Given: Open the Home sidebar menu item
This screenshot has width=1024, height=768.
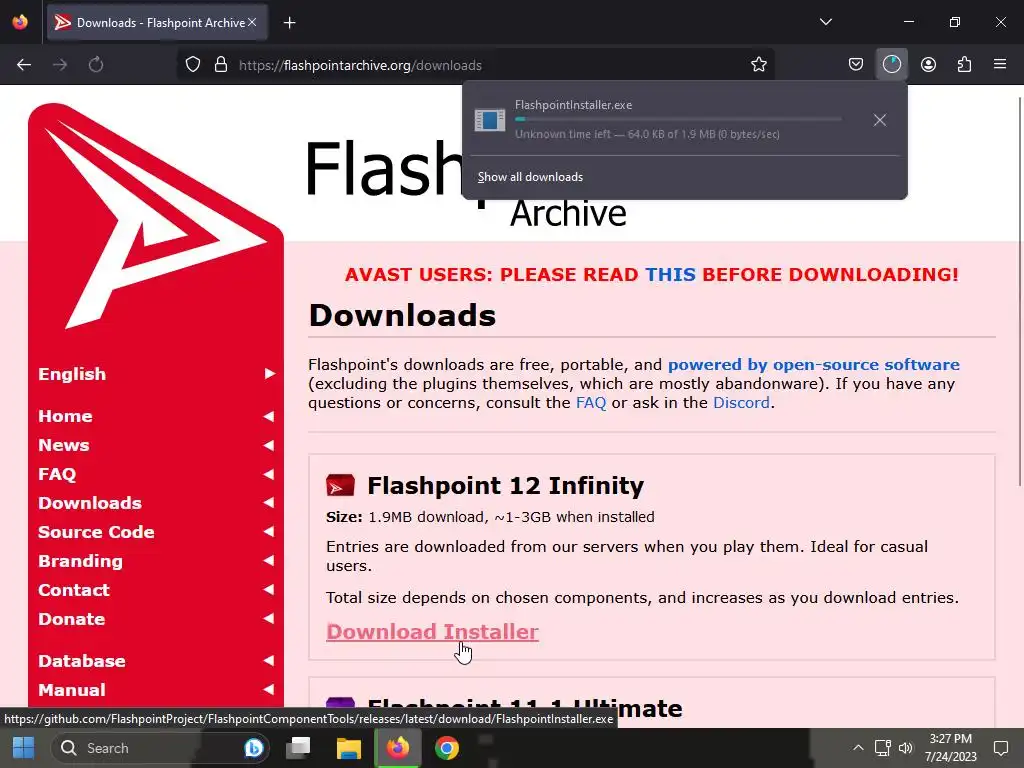Looking at the screenshot, I should pos(156,417).
